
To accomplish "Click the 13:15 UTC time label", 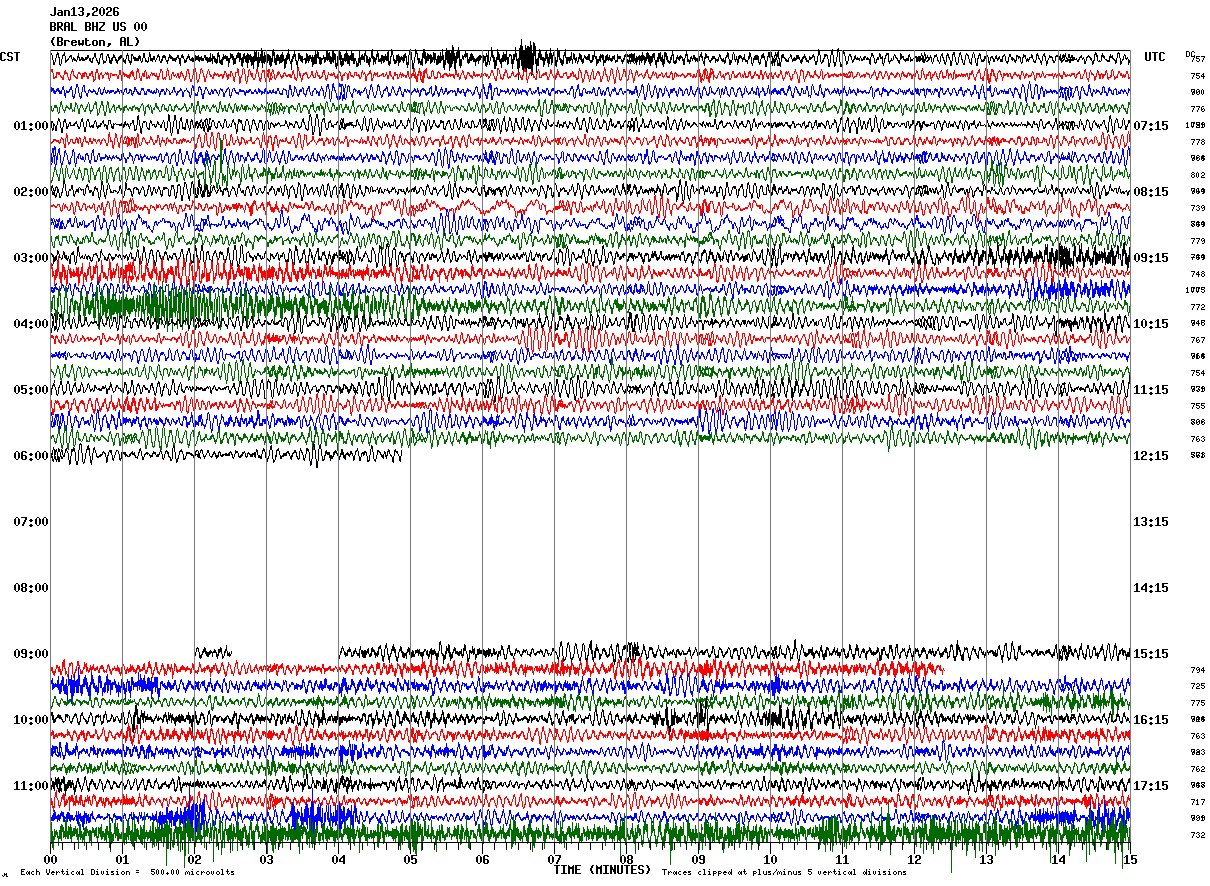I will tap(1151, 522).
